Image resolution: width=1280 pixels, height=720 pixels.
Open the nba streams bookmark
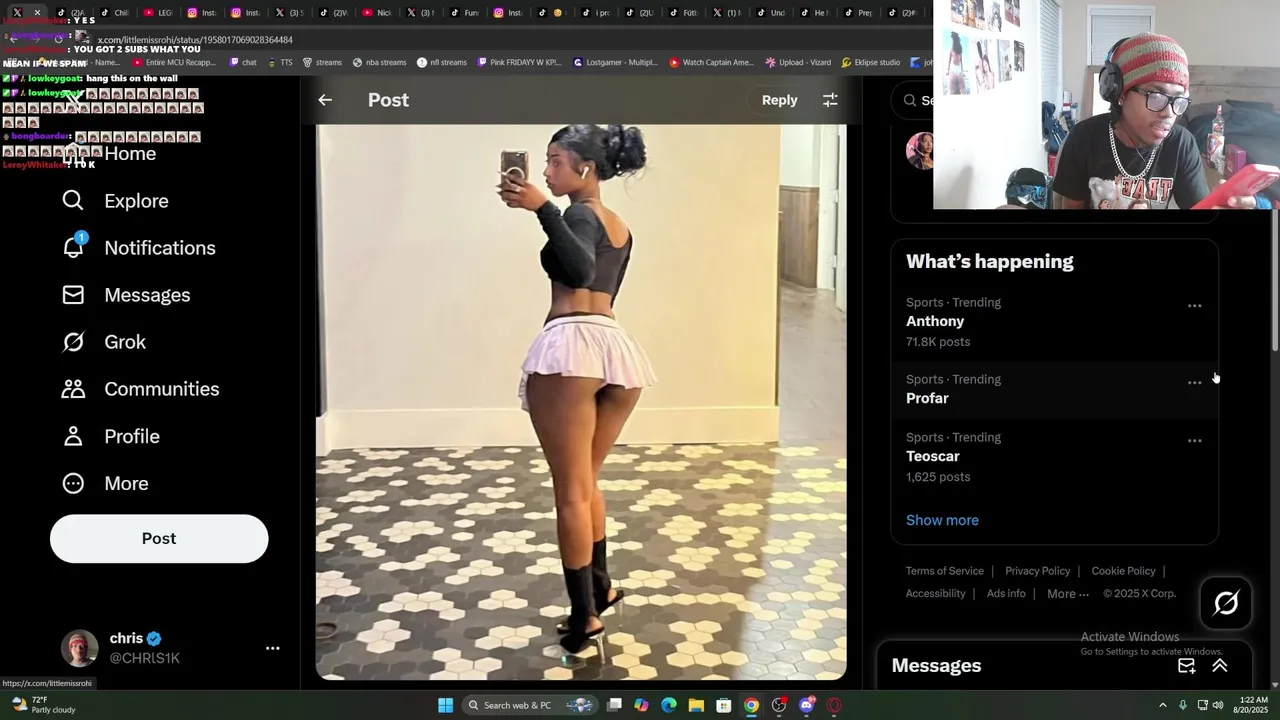click(379, 62)
